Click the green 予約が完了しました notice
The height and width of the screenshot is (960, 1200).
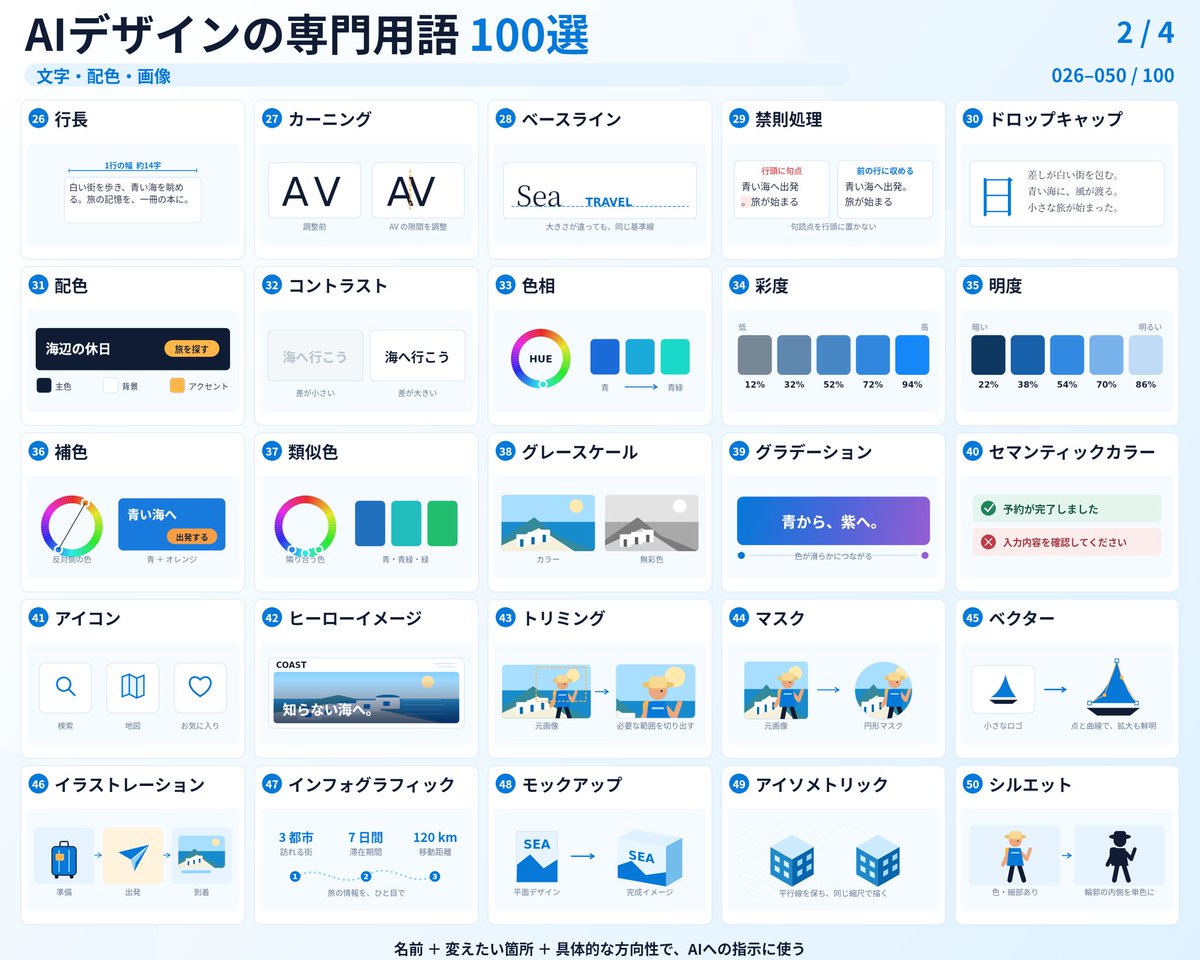click(x=1067, y=509)
